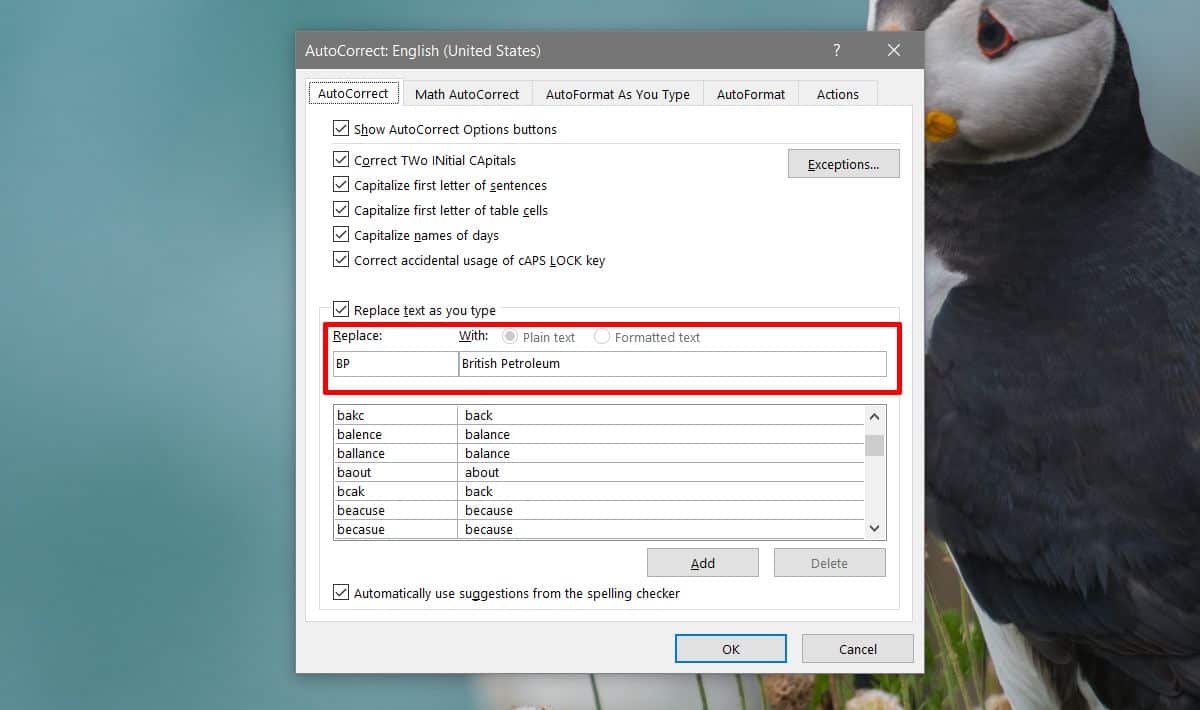This screenshot has width=1200, height=710.
Task: Toggle Correct accidental usage of cAPS LOCK key
Action: click(x=341, y=260)
